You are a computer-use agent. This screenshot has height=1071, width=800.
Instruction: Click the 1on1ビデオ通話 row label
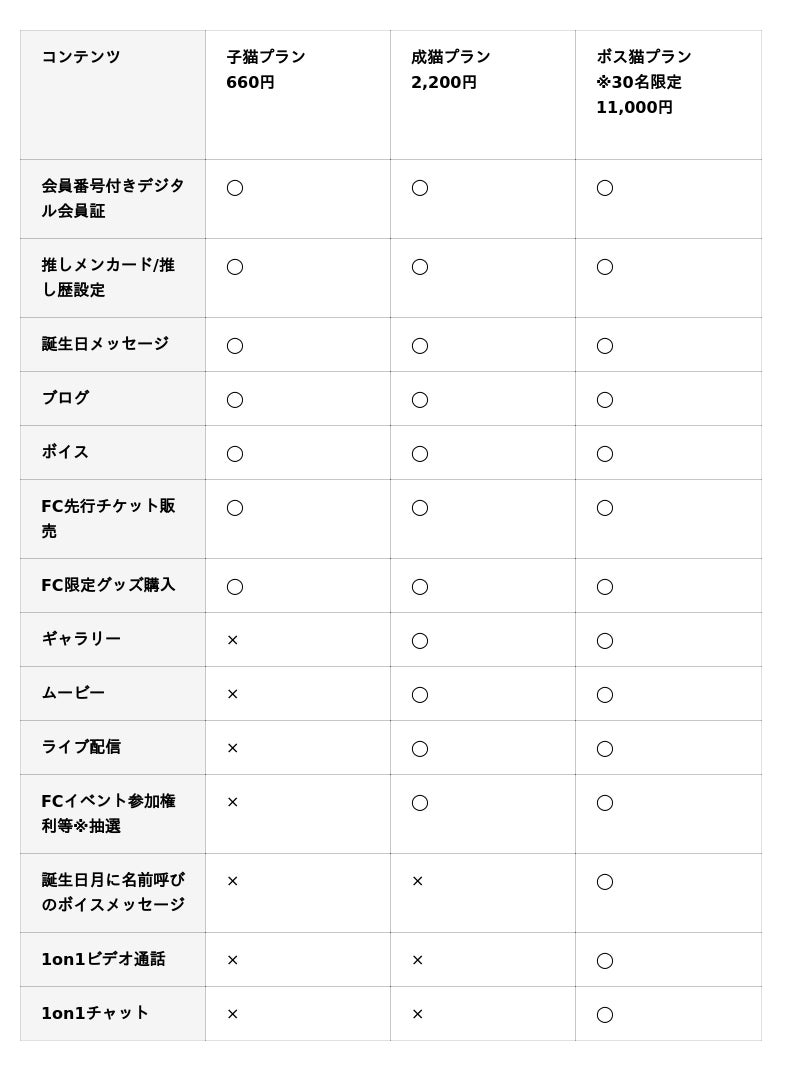click(103, 959)
